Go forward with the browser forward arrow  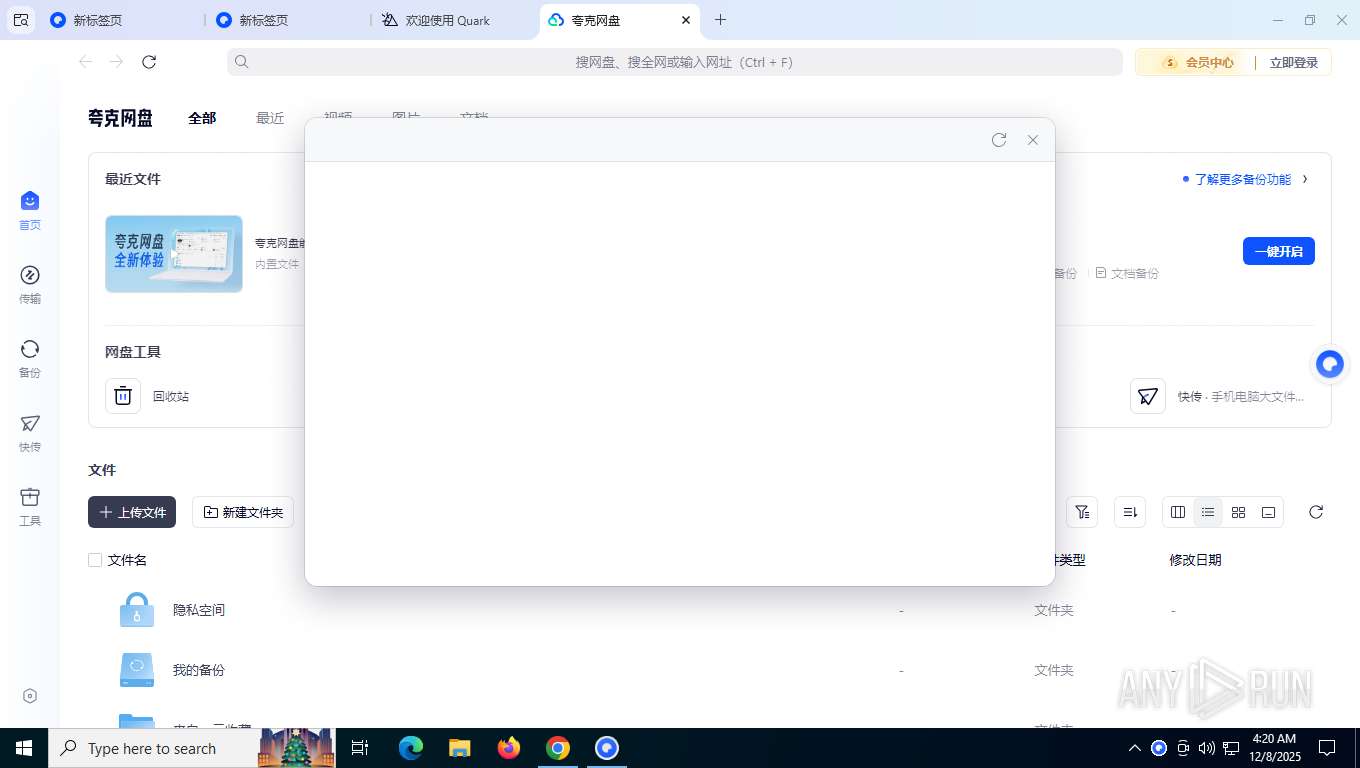117,62
